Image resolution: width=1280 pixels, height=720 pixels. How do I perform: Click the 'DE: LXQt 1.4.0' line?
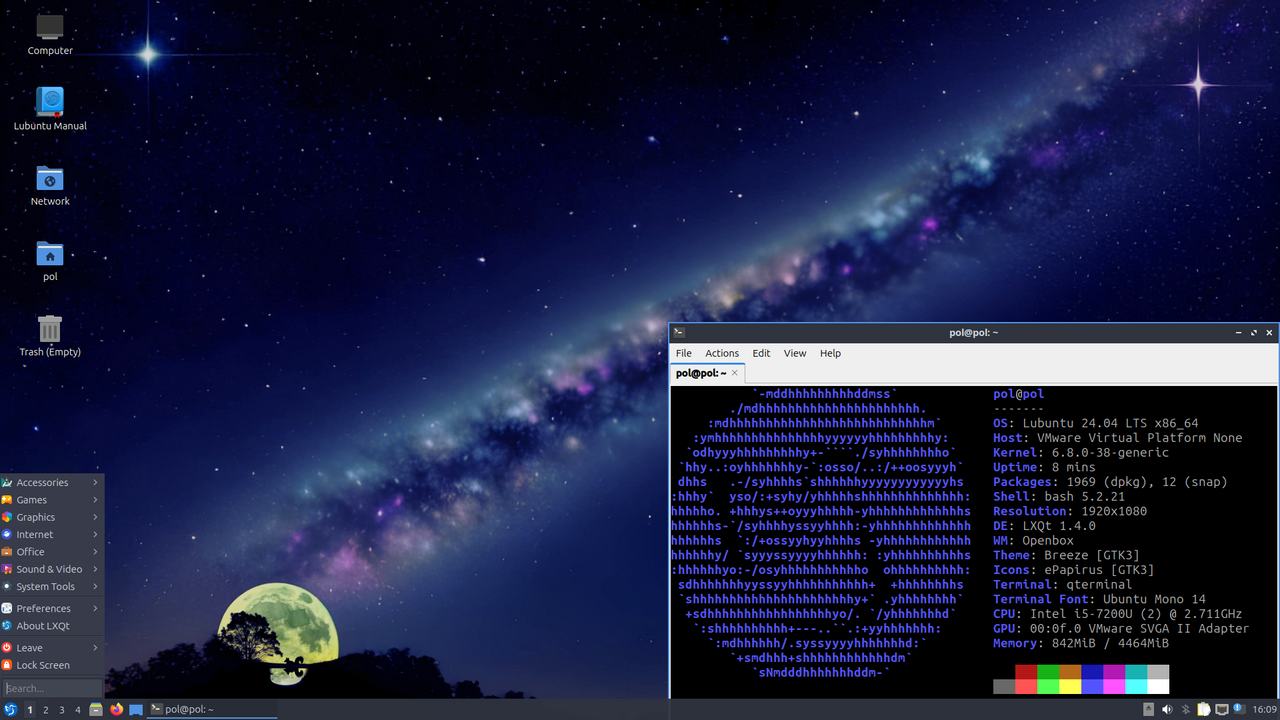1044,526
